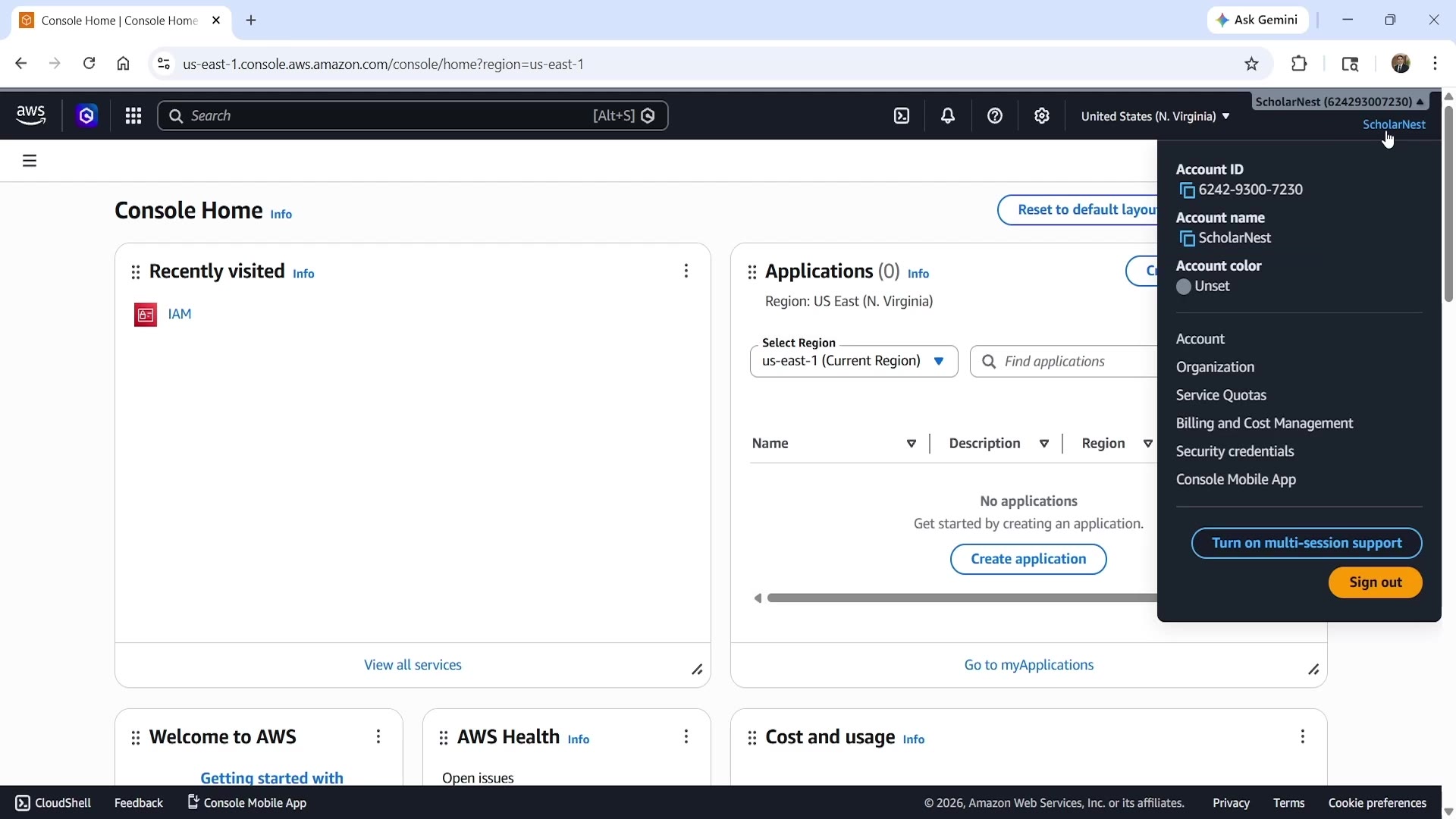This screenshot has width=1456, height=819.
Task: Click Reset to default layout button
Action: click(x=1078, y=210)
